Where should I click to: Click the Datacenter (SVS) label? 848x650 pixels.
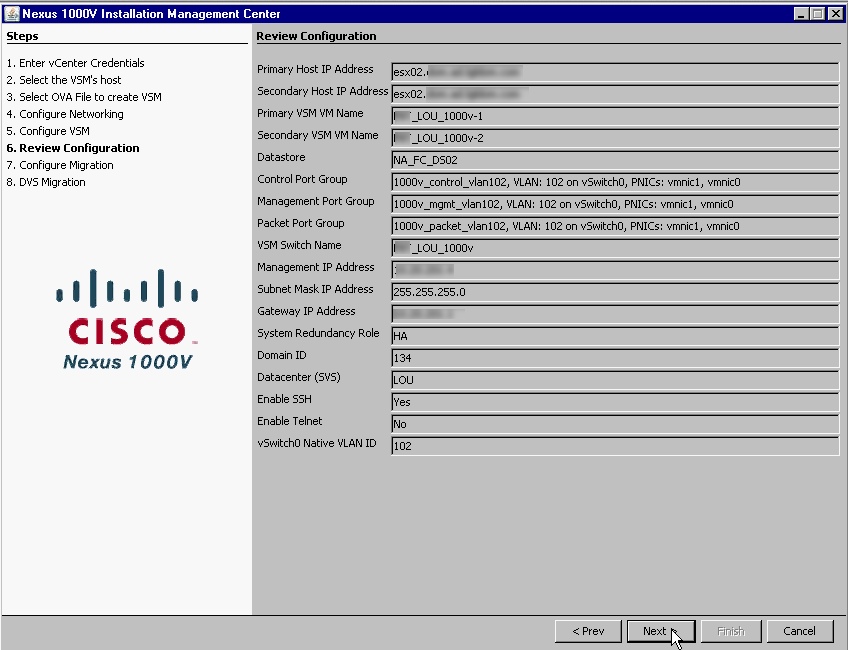coord(299,377)
